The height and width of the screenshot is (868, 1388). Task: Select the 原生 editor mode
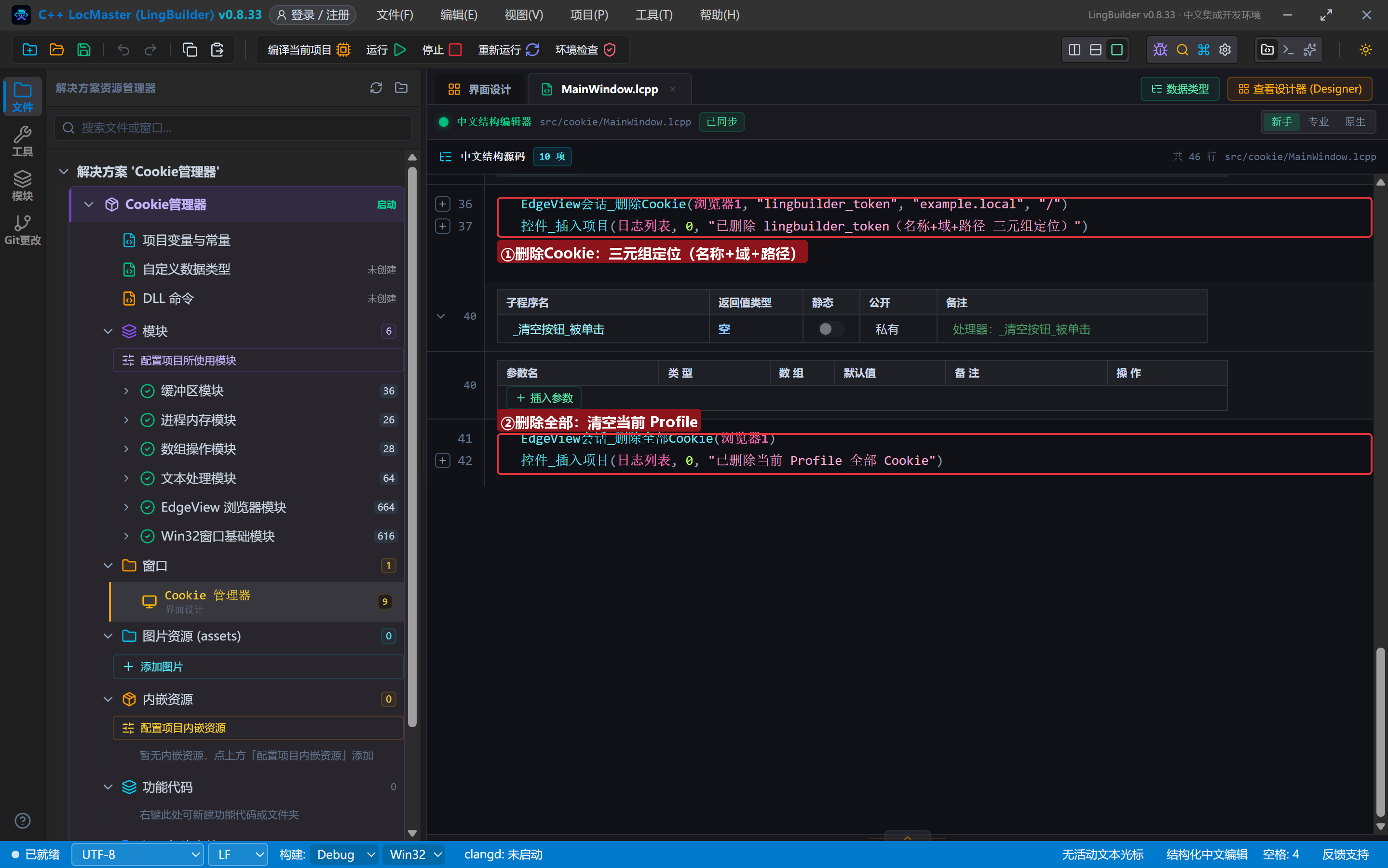pyautogui.click(x=1355, y=122)
